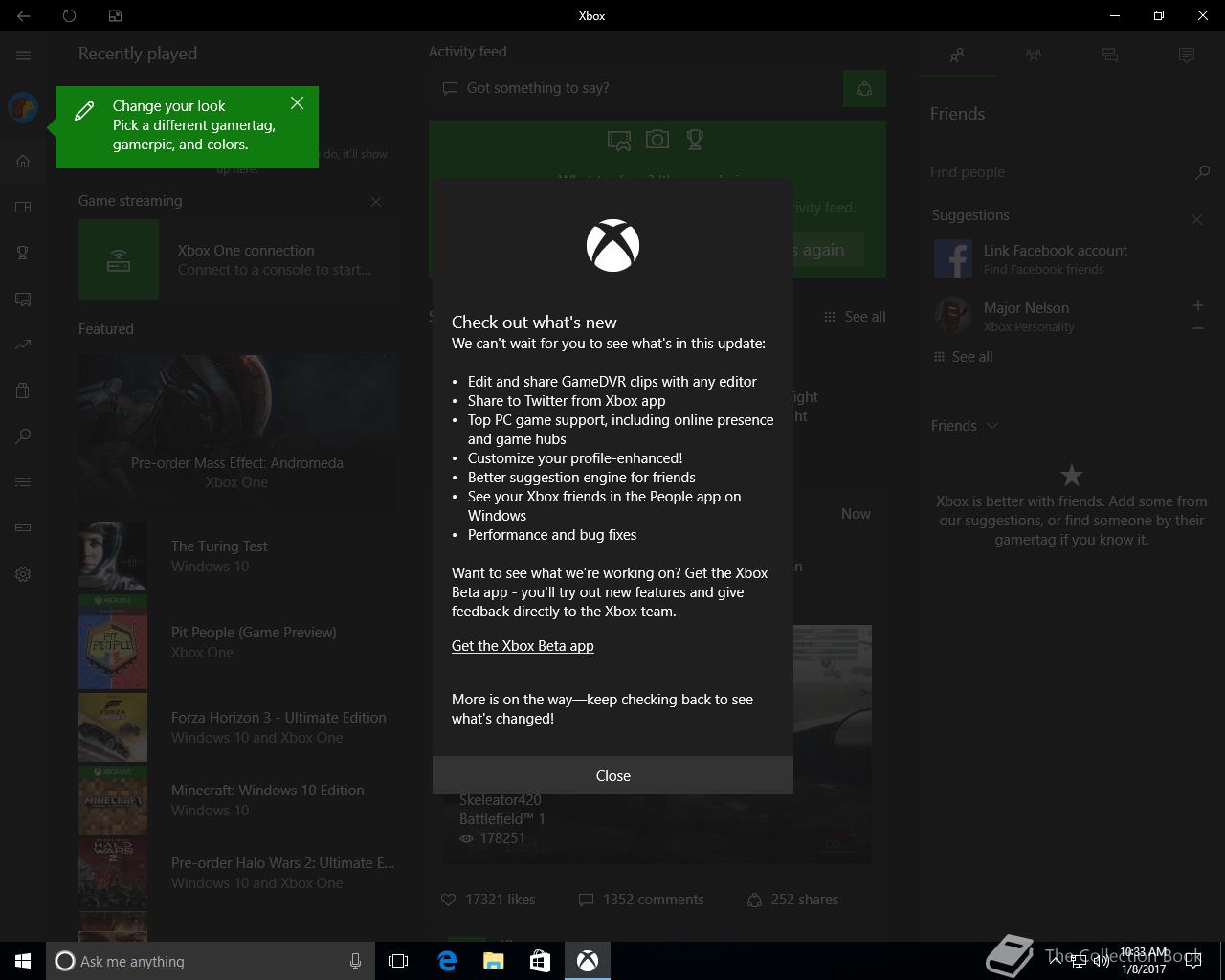Open Settings gear in sidebar

coord(23,574)
